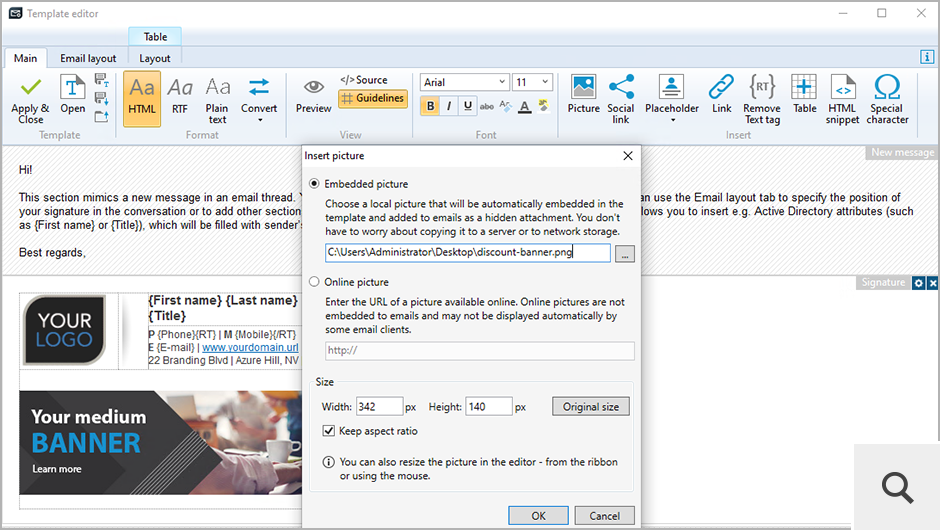Insert a Social link
Screen dimensions: 940x530
click(620, 100)
